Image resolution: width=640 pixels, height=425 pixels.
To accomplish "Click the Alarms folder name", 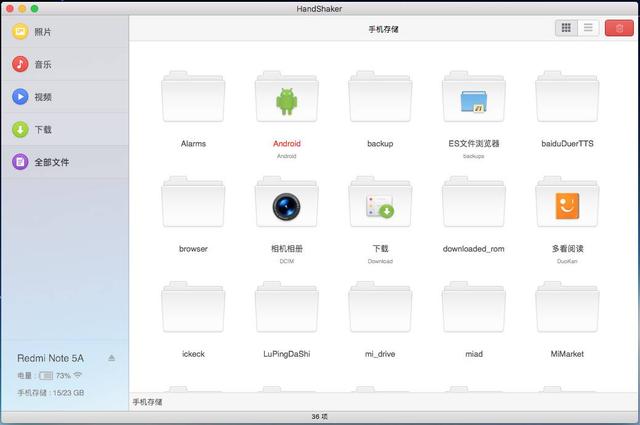I will click(x=193, y=144).
